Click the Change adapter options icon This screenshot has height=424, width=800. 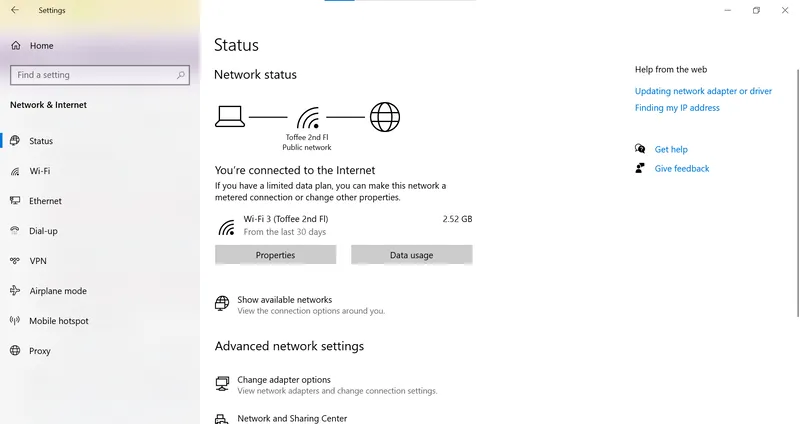(222, 384)
